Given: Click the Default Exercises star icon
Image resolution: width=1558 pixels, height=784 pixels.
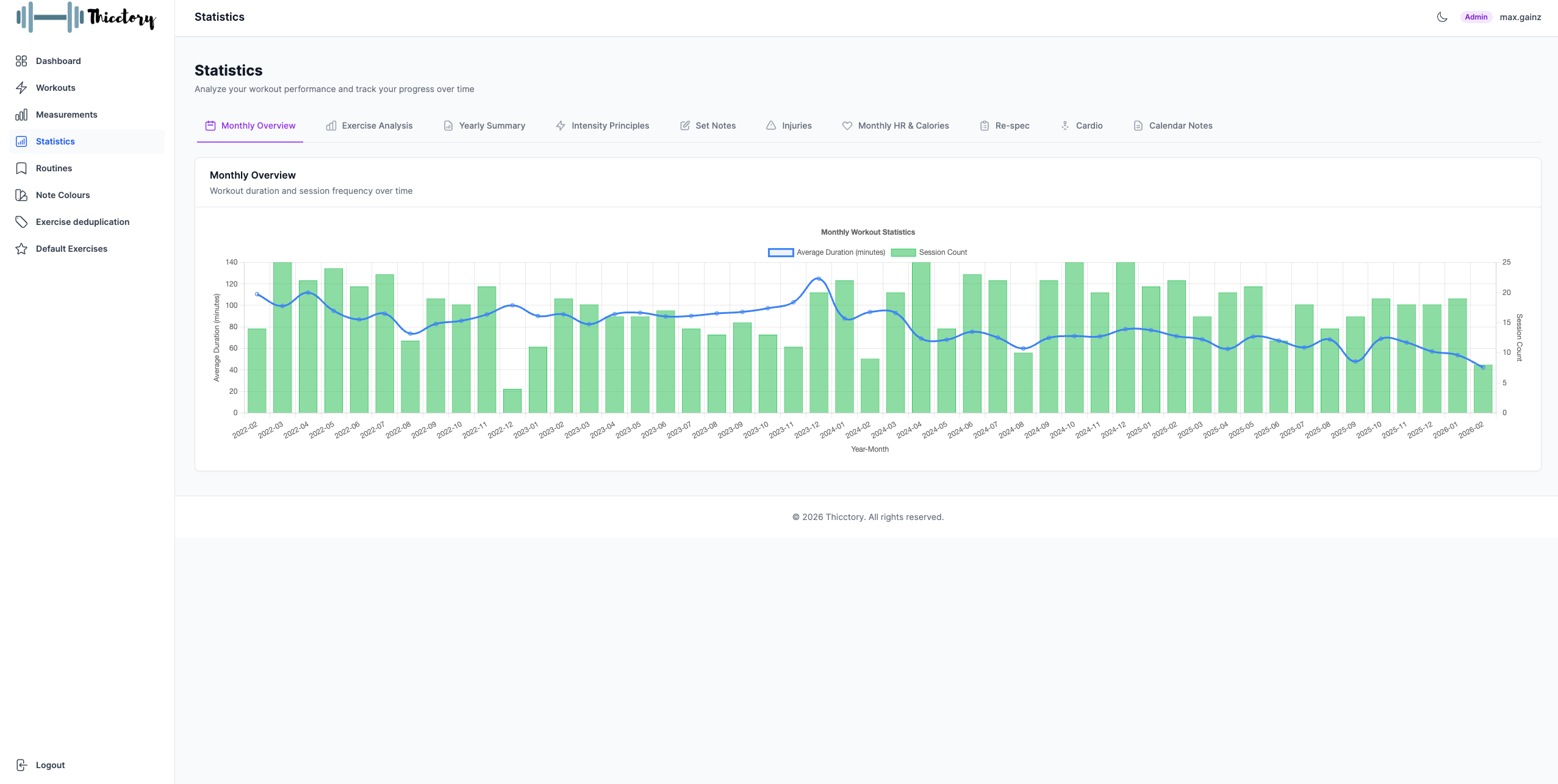Looking at the screenshot, I should (x=21, y=249).
